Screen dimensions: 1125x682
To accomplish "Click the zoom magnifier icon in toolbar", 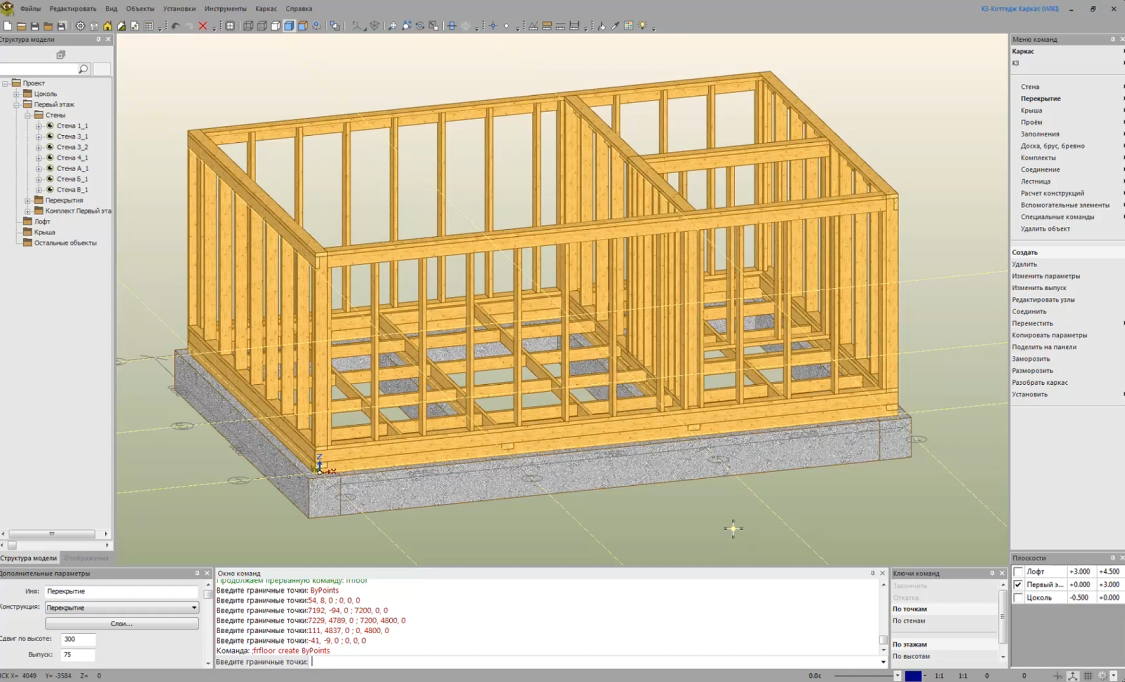I will 392,26.
